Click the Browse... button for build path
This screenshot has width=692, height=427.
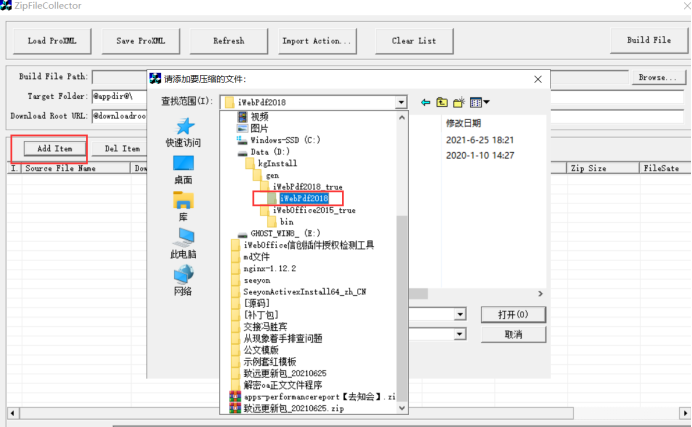[x=652, y=77]
